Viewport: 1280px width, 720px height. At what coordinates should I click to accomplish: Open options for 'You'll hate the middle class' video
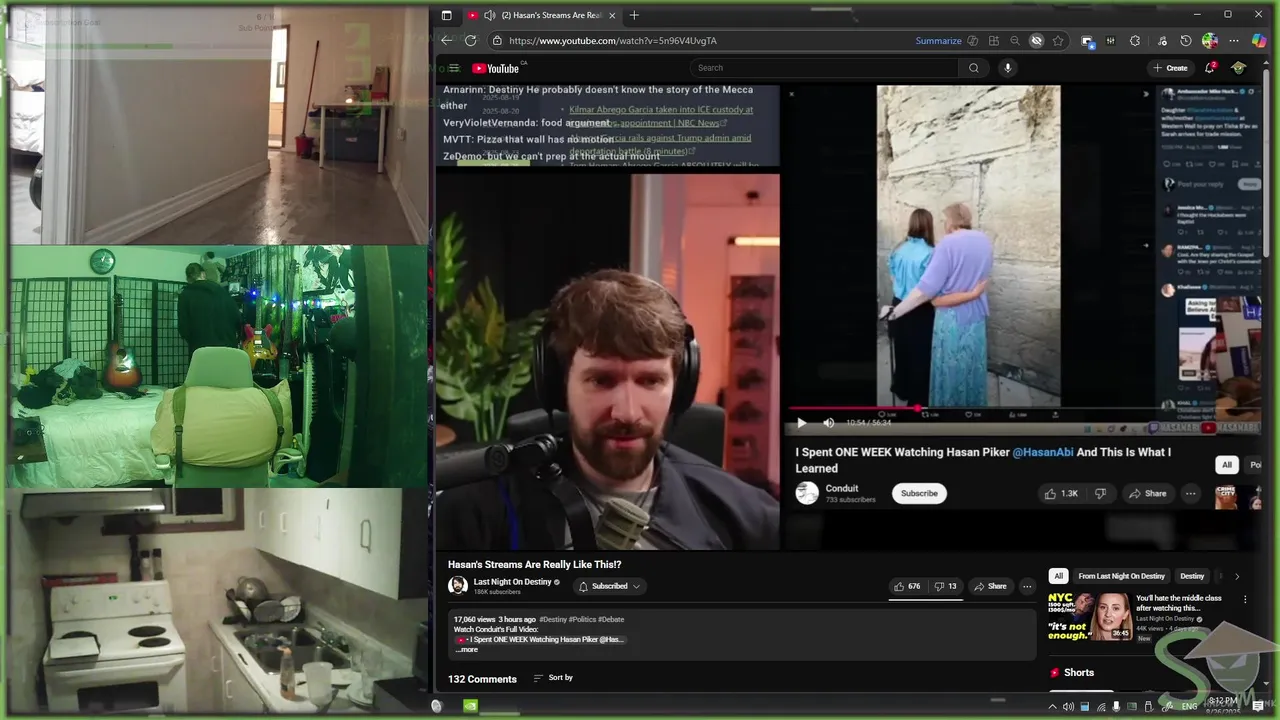pyautogui.click(x=1245, y=599)
